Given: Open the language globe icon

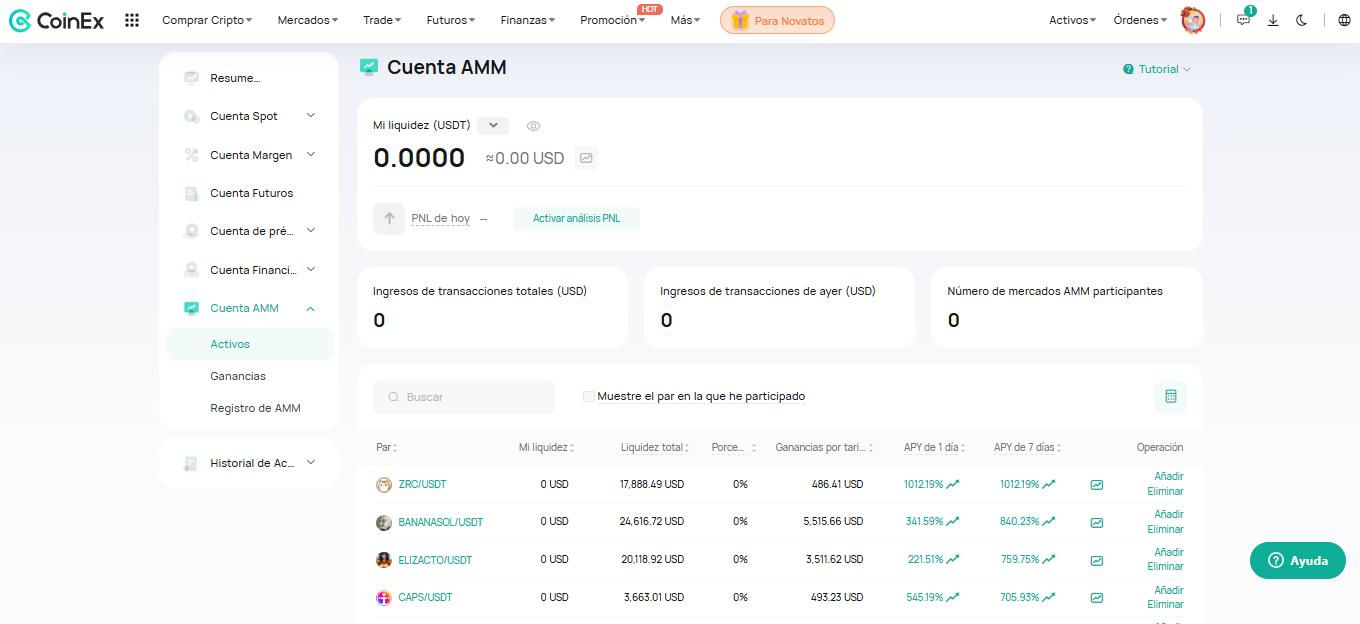Looking at the screenshot, I should 1343,20.
